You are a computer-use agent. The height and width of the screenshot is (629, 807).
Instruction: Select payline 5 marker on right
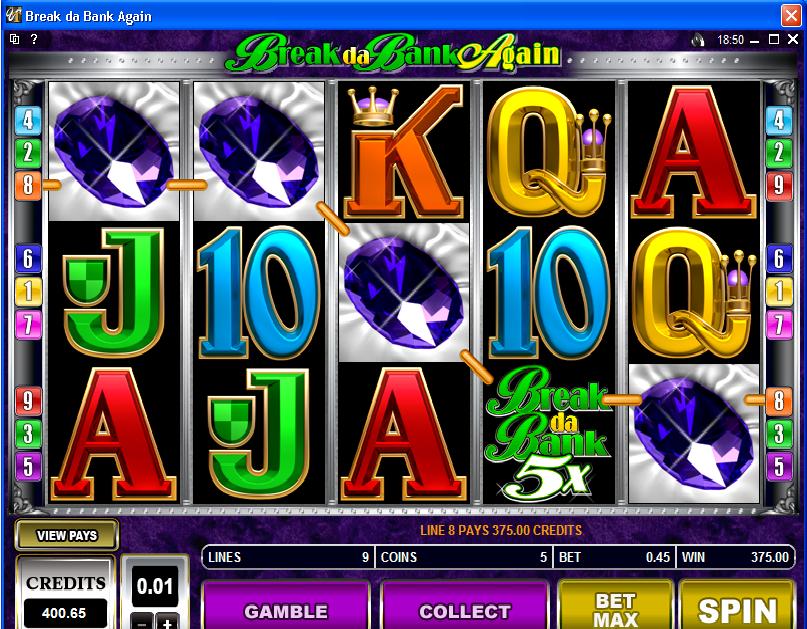pos(779,466)
